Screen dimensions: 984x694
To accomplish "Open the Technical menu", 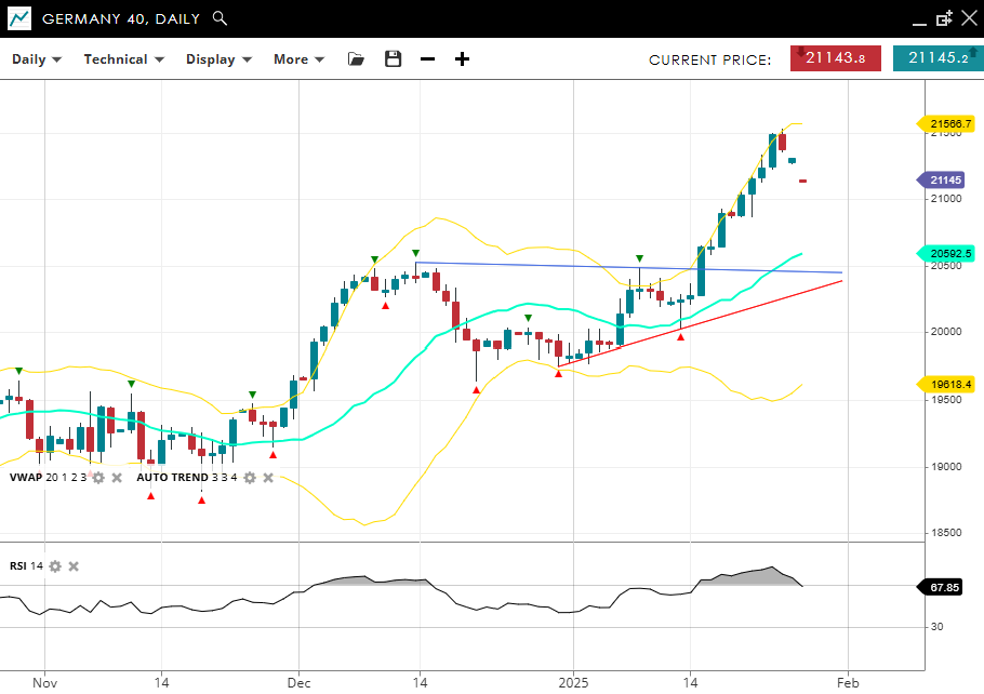I will pyautogui.click(x=123, y=59).
